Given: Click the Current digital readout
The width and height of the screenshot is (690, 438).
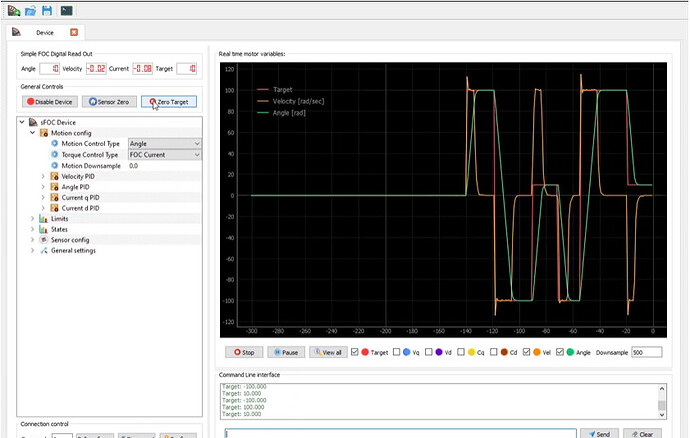Looking at the screenshot, I should (143, 69).
